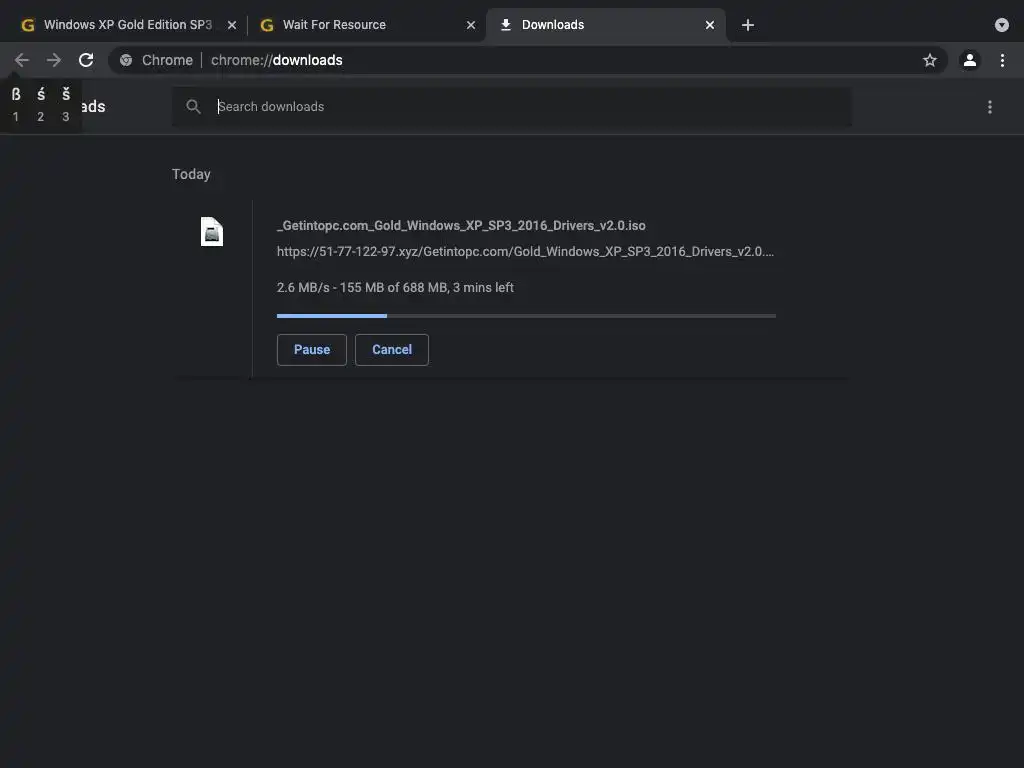Choose accent option ß numbered 1
This screenshot has width=1024, height=768.
pyautogui.click(x=16, y=104)
